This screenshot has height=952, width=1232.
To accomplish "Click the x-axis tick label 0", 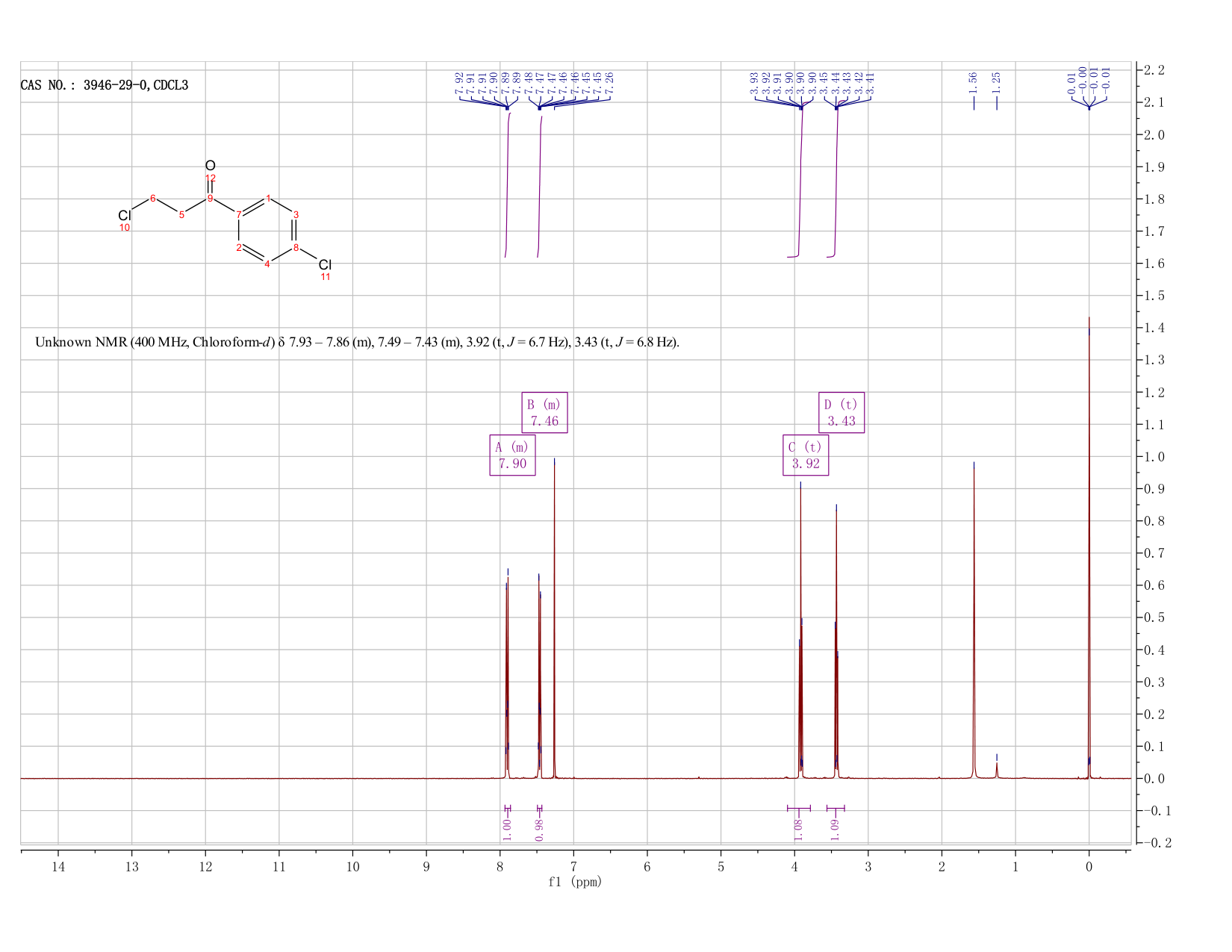I will point(1089,867).
